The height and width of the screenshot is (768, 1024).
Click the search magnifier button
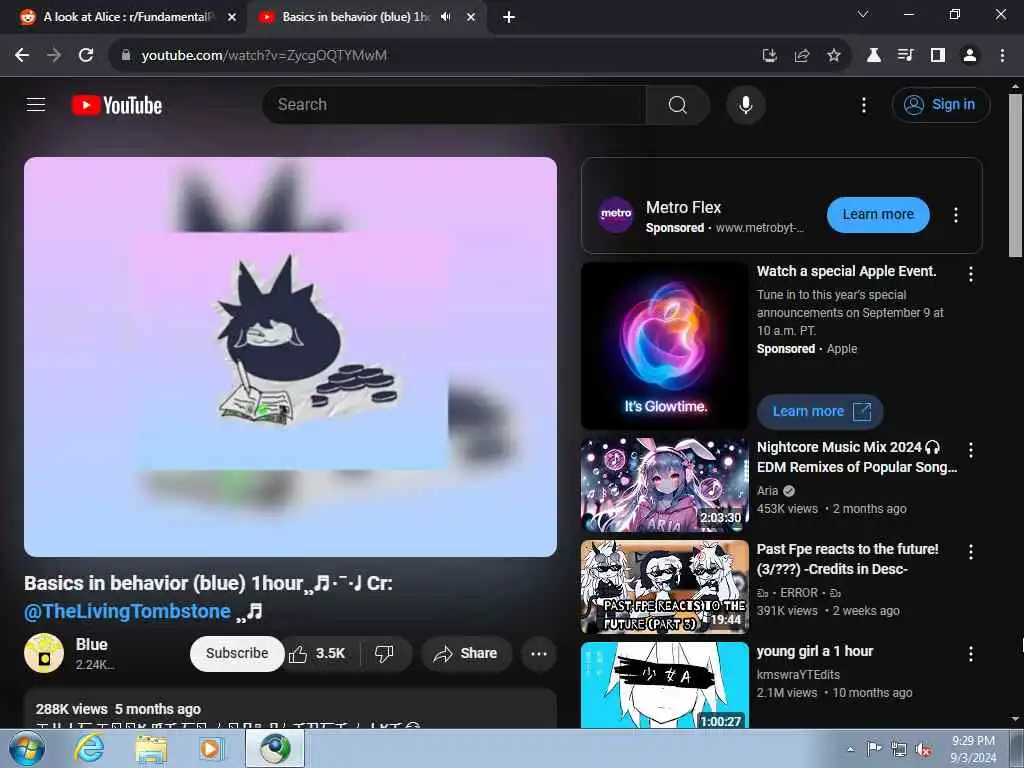(x=678, y=104)
